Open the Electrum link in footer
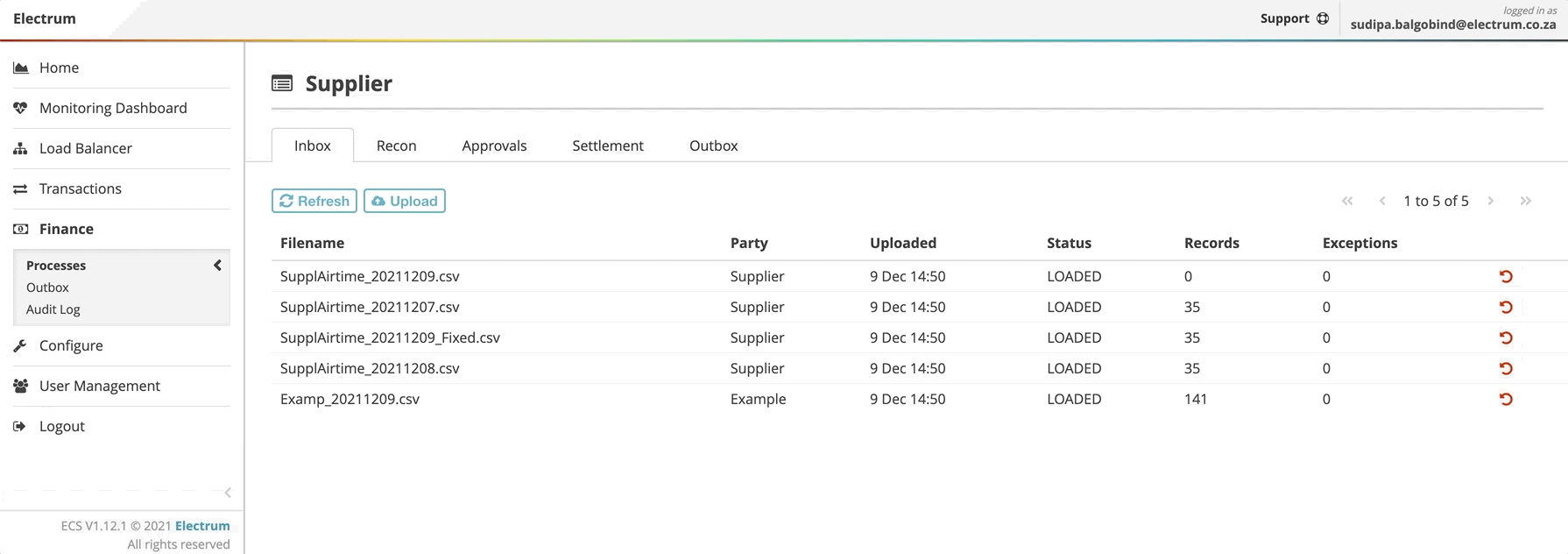Screen dimensions: 1568x554 click(x=202, y=526)
